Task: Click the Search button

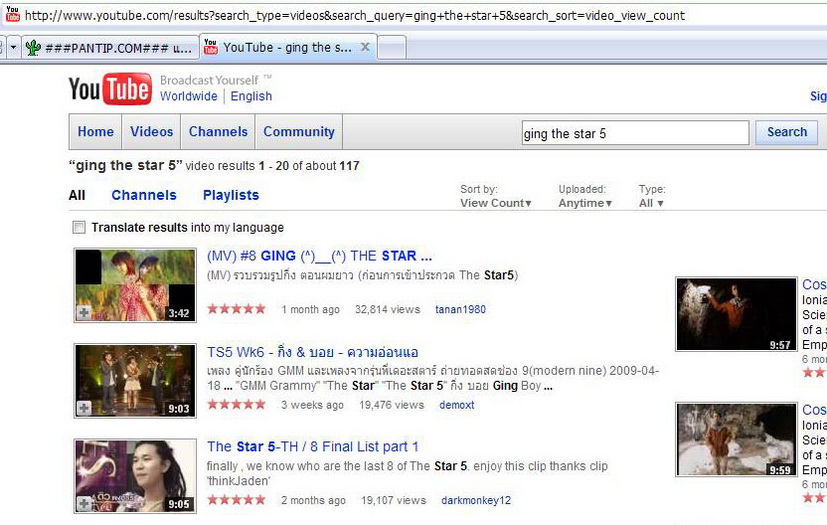Action: (786, 132)
